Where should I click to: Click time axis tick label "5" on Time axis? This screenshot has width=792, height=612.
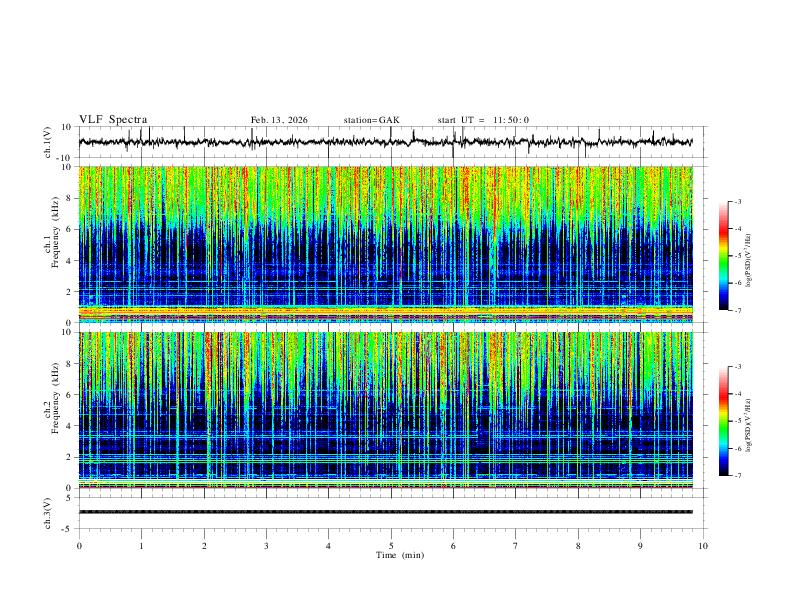coord(391,546)
